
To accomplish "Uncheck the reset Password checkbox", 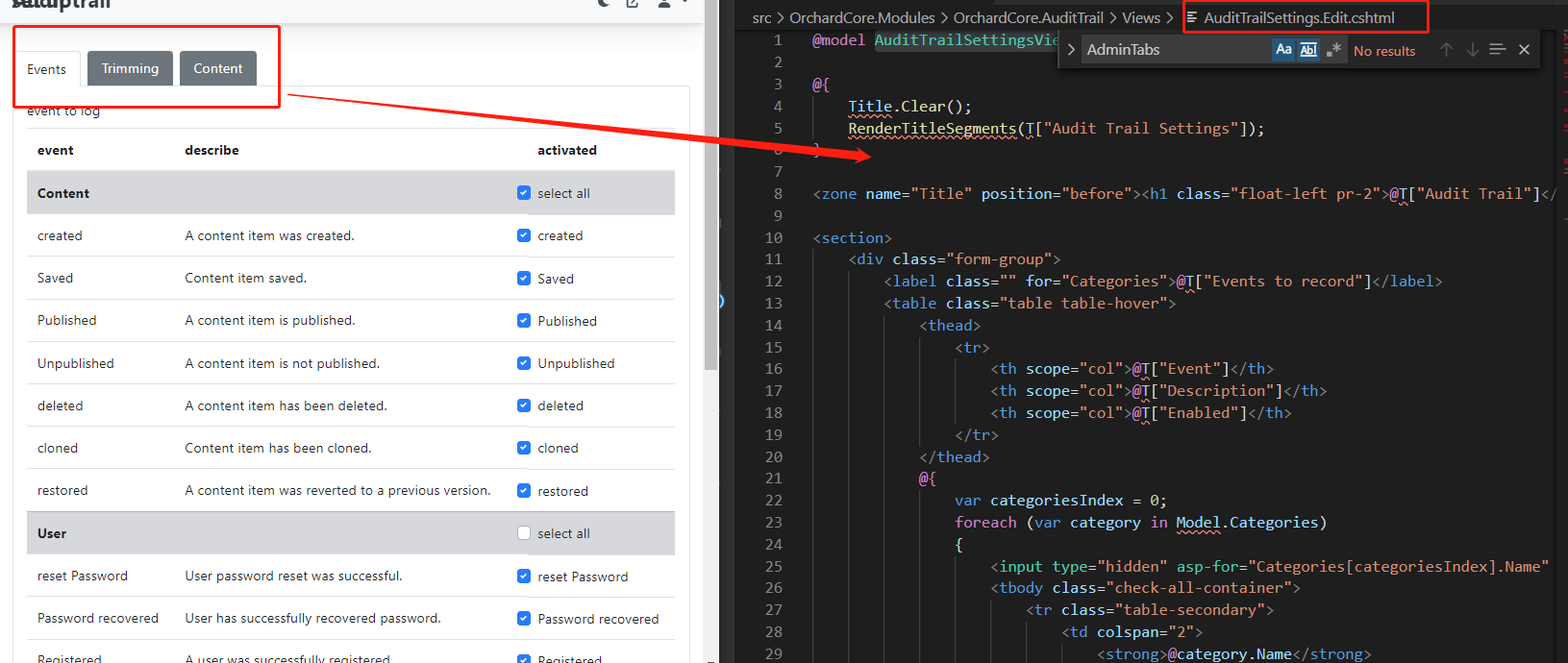I will [524, 576].
